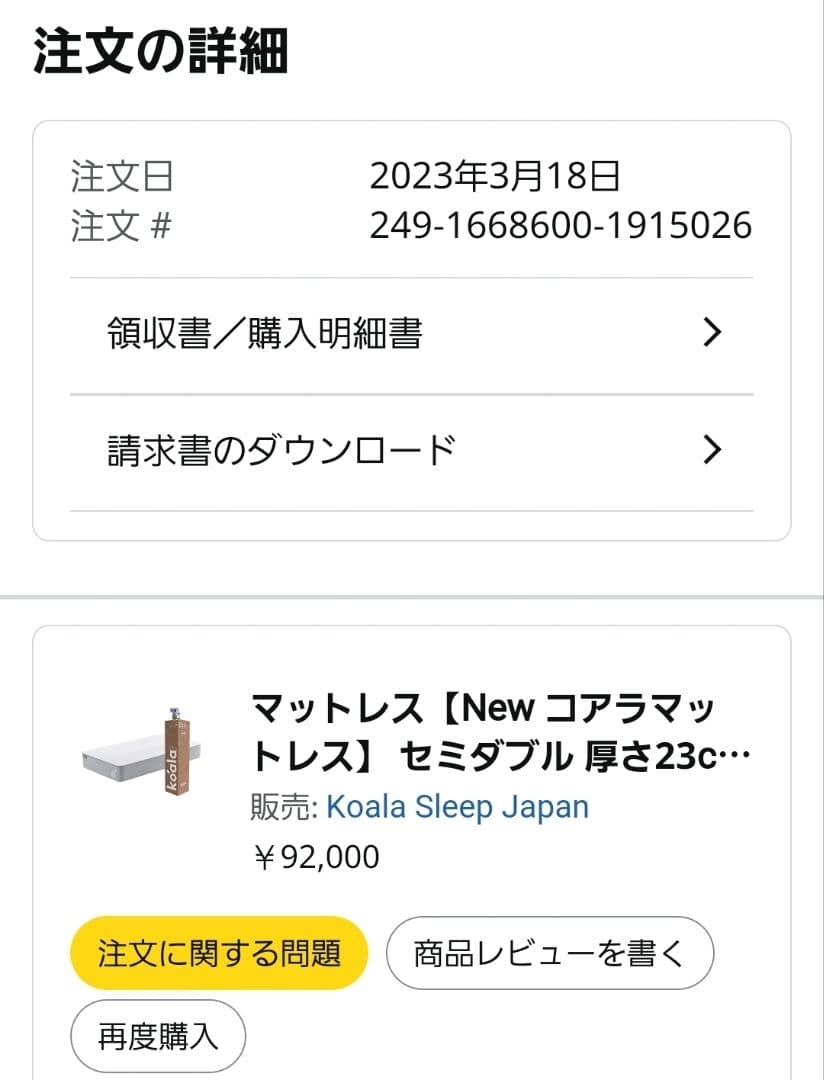Tap the 商品レビューを書く button

pos(549,953)
